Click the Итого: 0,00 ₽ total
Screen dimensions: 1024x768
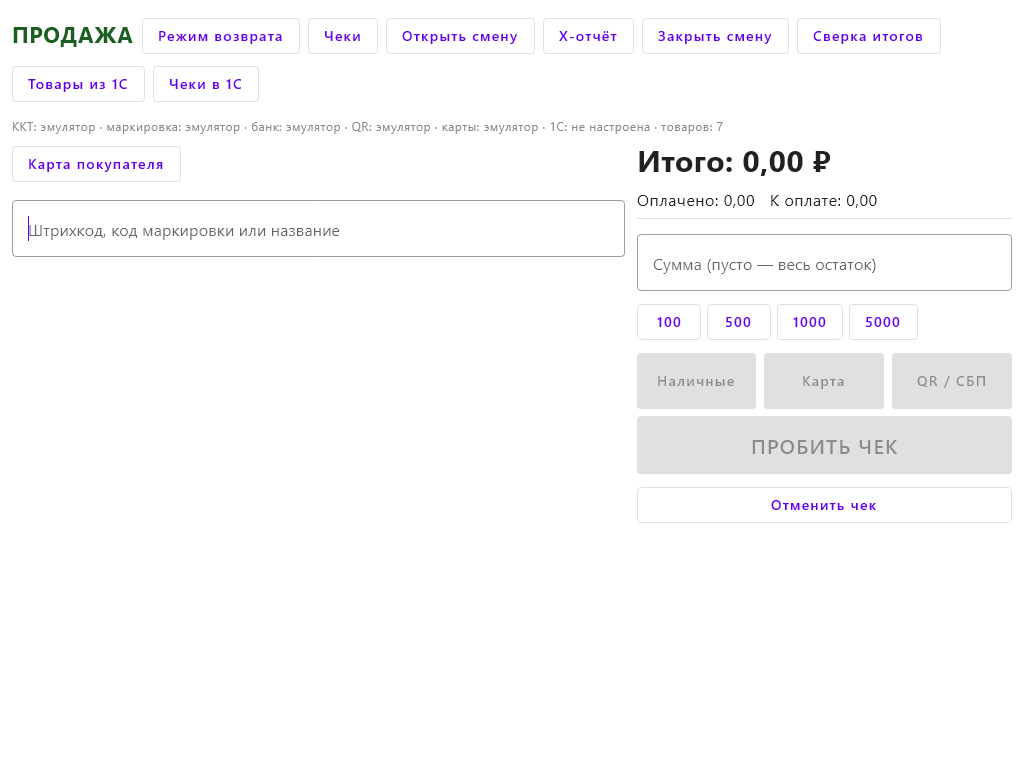(734, 162)
